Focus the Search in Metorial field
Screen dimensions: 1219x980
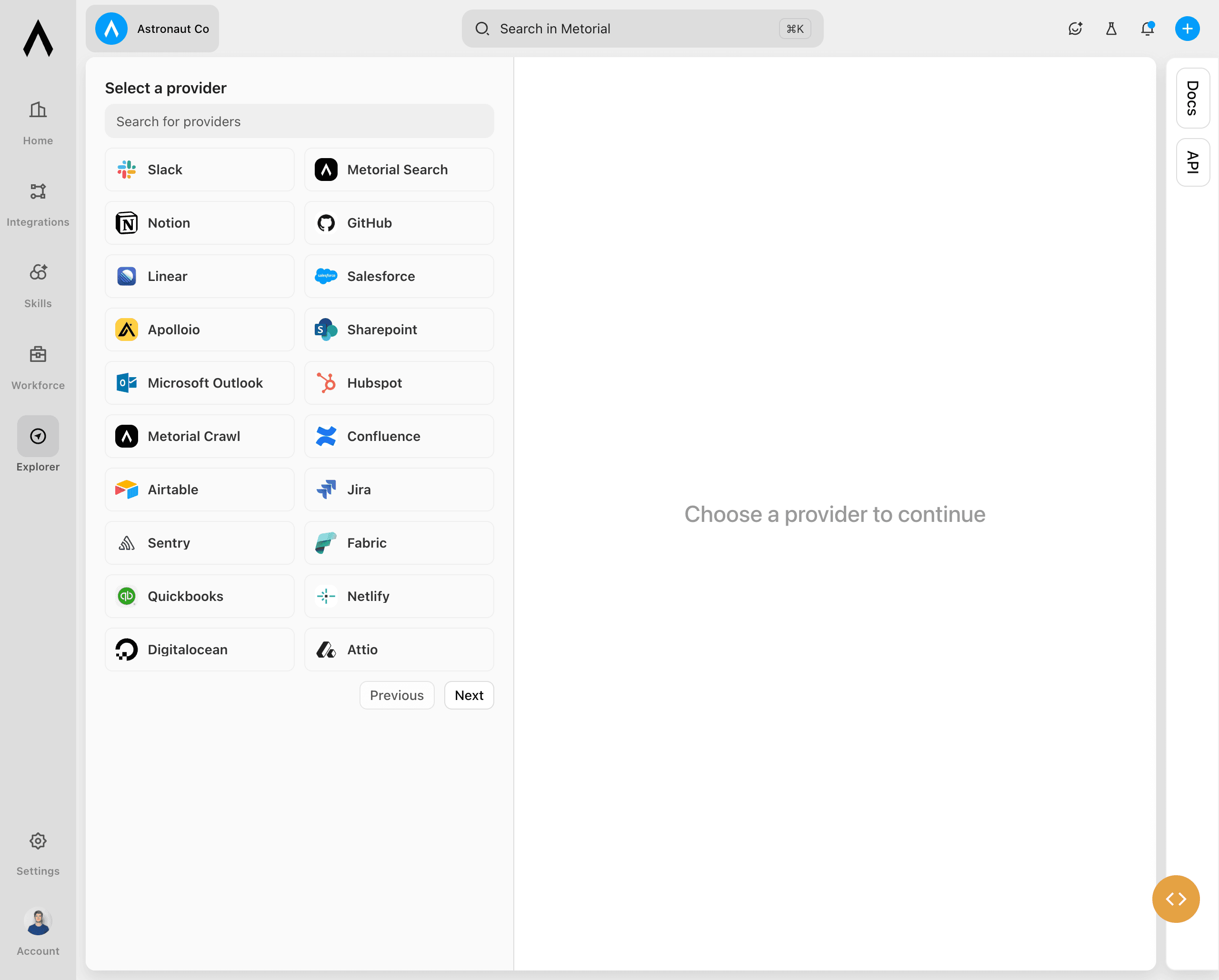pos(642,29)
